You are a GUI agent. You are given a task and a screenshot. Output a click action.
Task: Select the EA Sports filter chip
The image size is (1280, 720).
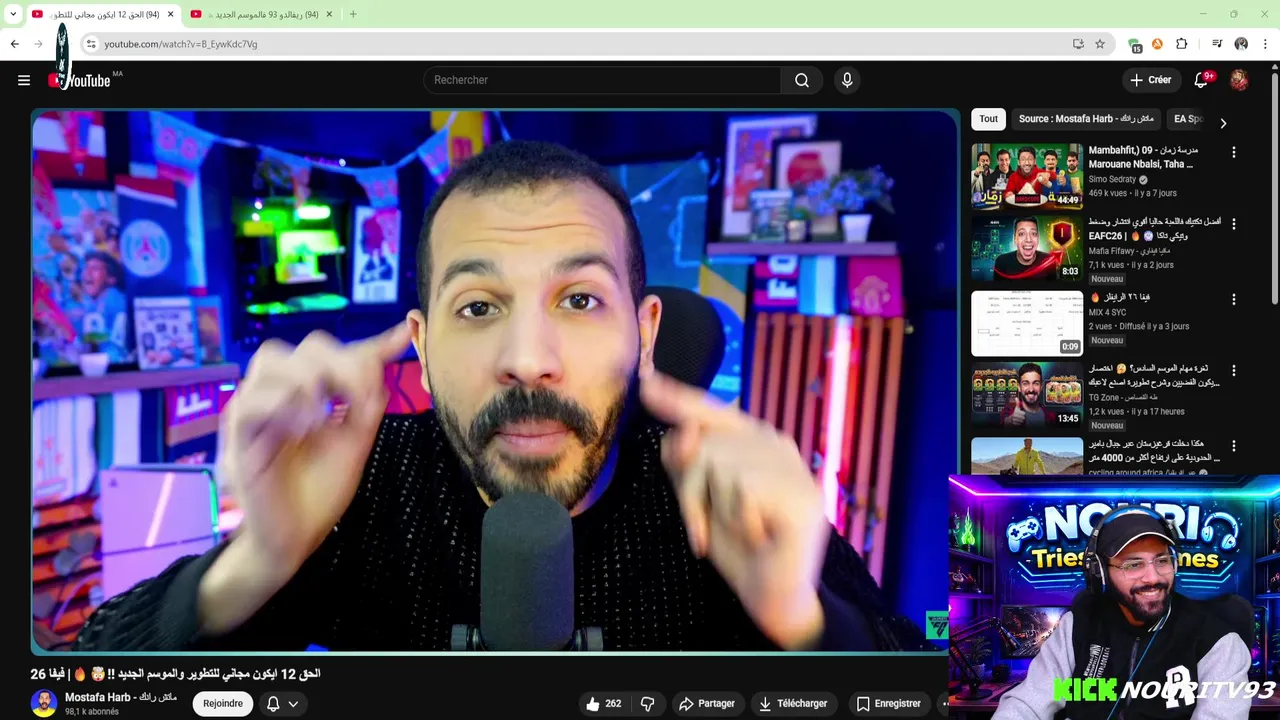pyautogui.click(x=1188, y=119)
